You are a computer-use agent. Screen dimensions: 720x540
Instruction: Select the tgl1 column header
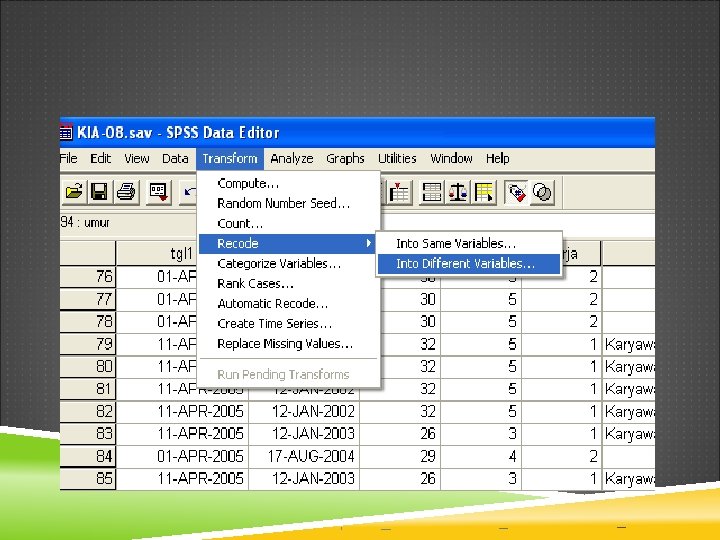157,253
